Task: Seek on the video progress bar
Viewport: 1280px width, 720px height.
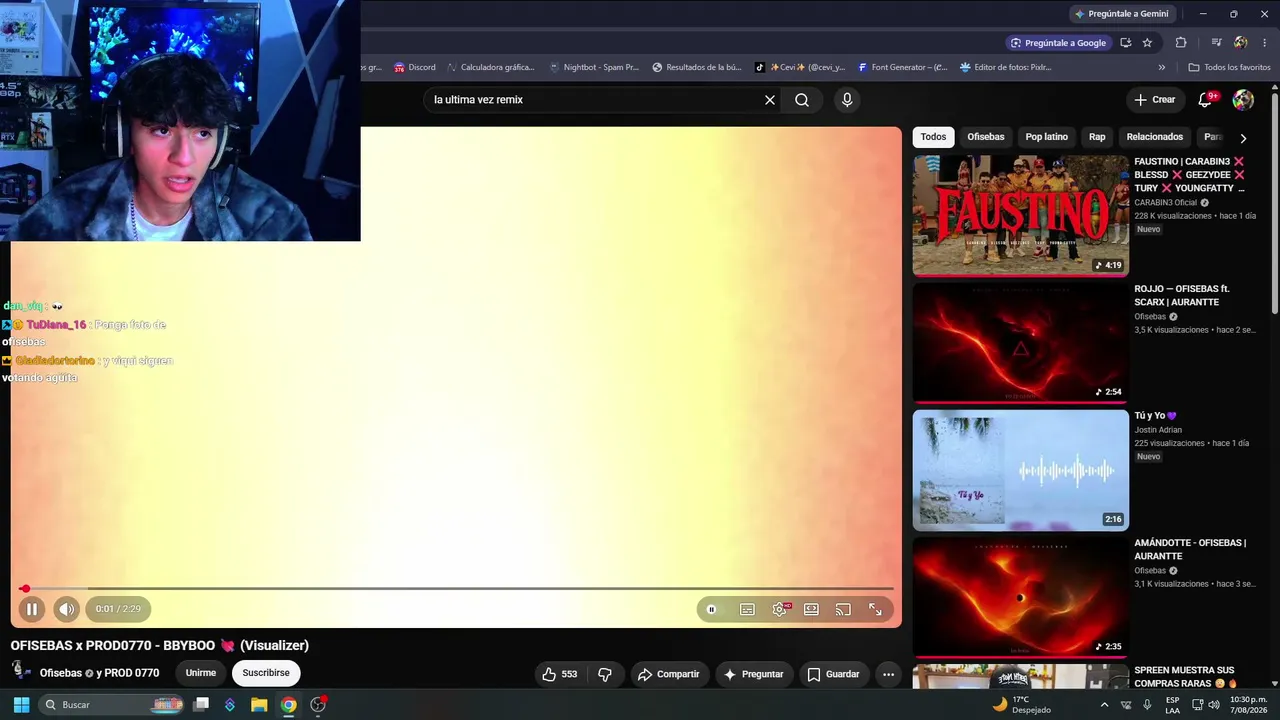Action: click(456, 589)
